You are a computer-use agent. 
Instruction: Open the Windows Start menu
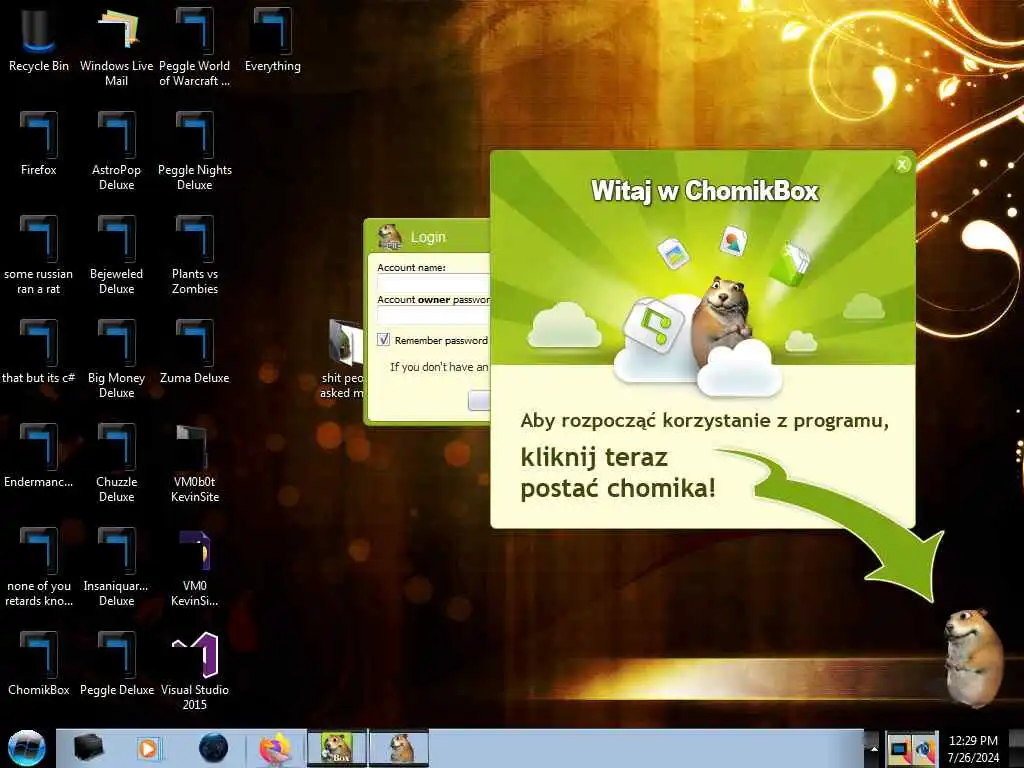(x=26, y=748)
